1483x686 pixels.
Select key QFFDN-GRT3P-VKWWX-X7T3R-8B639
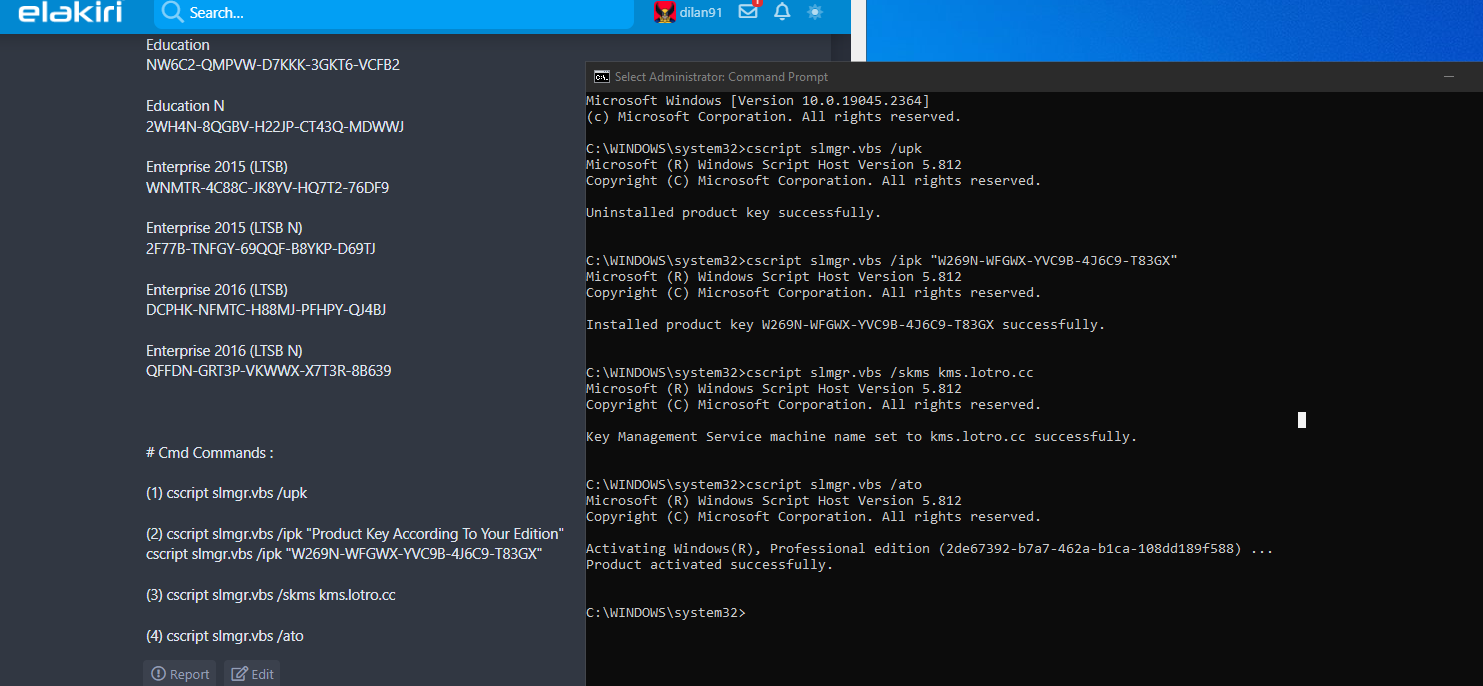click(268, 371)
